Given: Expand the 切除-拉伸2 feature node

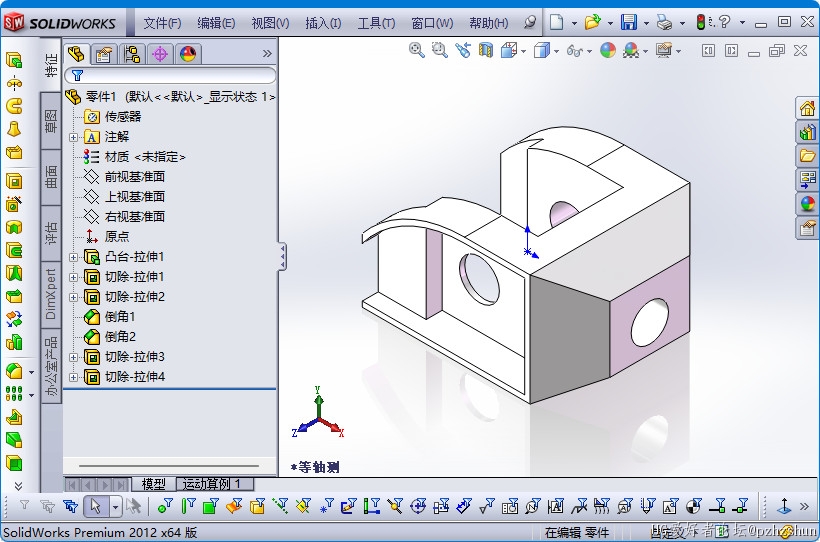Looking at the screenshot, I should pyautogui.click(x=73, y=297).
